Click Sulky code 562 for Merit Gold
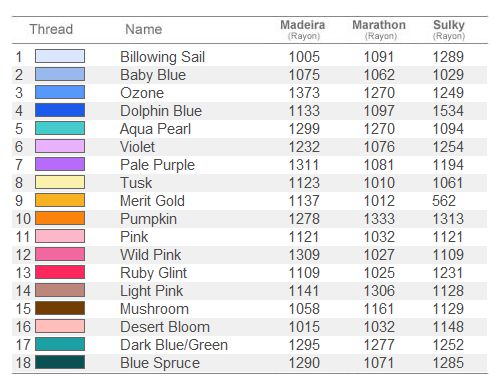The image size is (500, 384). (x=444, y=201)
